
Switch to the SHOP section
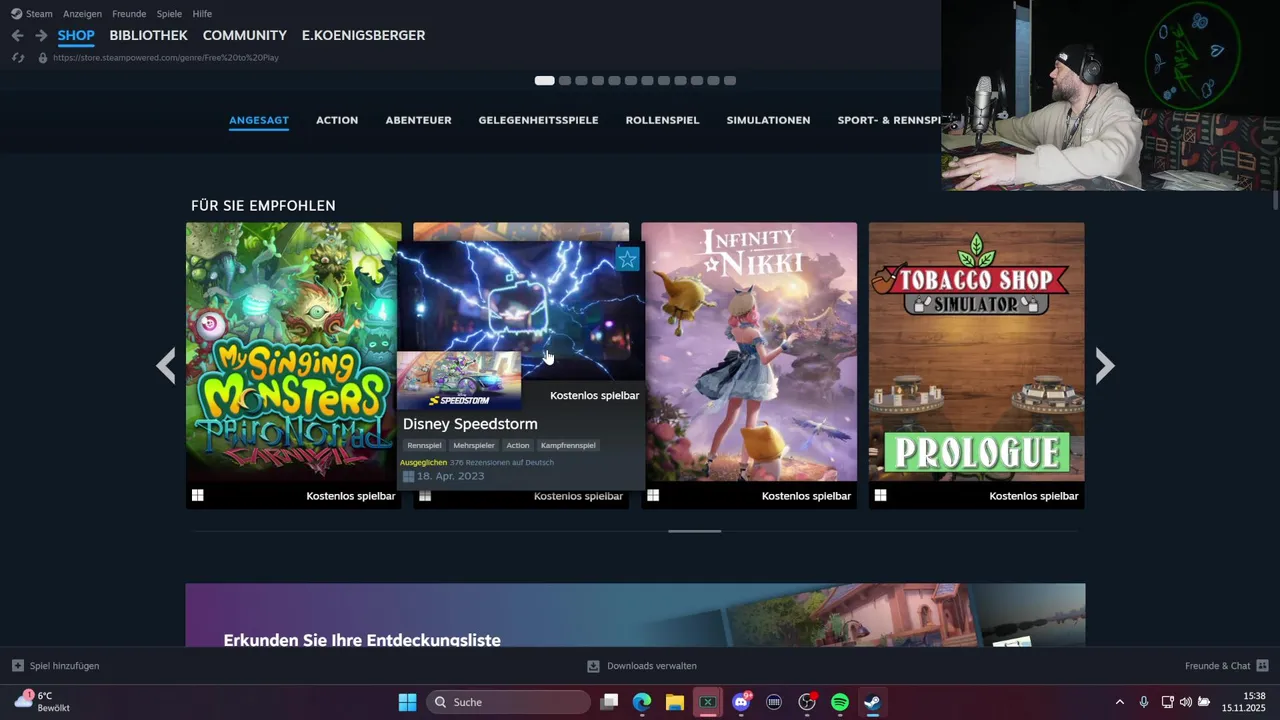point(76,35)
